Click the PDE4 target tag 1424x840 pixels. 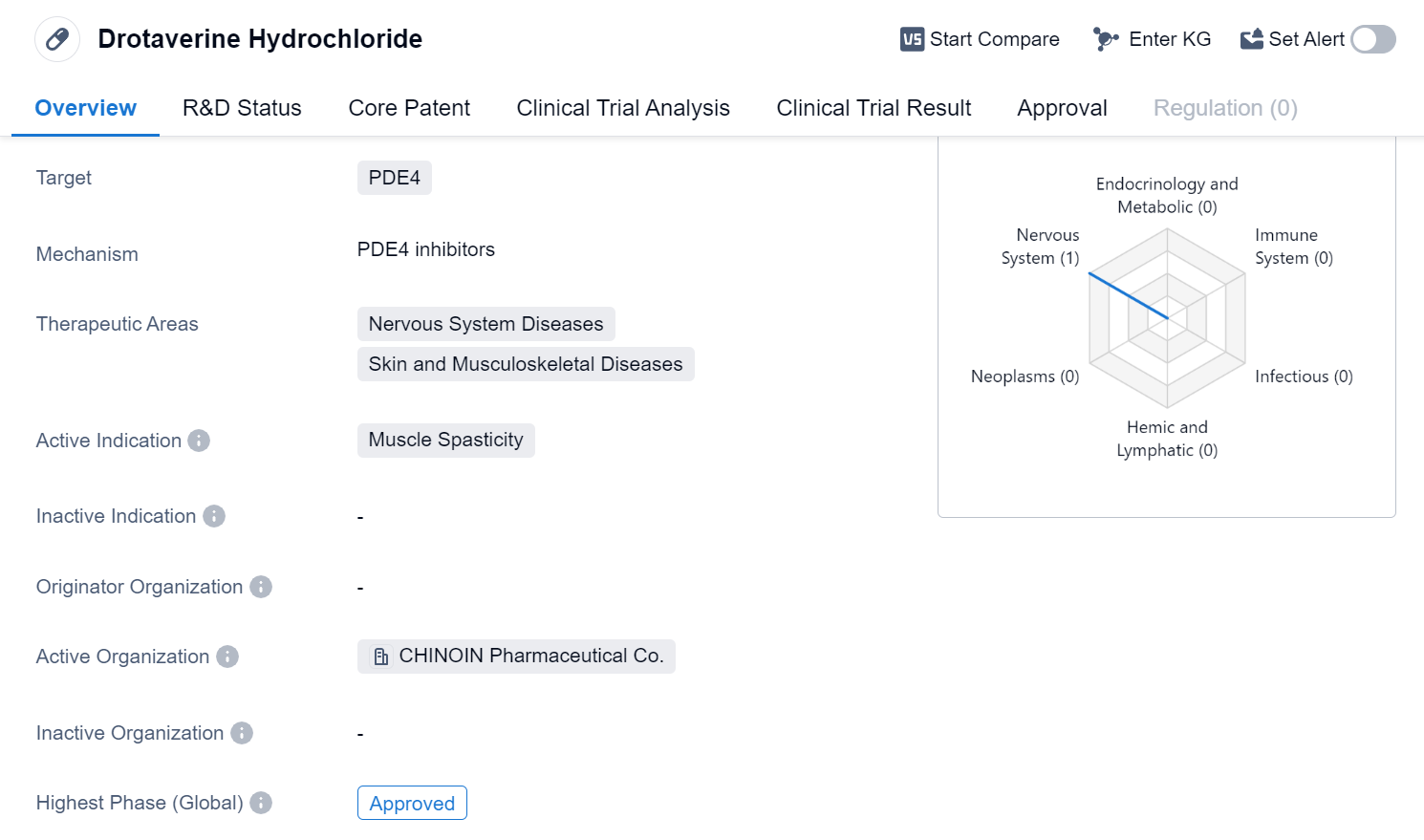click(394, 178)
